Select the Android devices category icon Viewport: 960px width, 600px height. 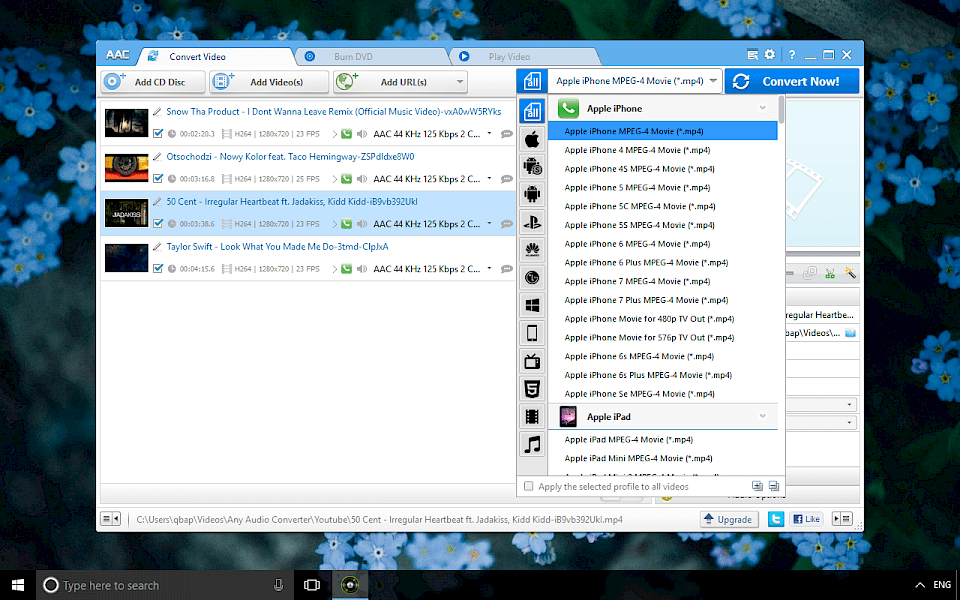[531, 194]
